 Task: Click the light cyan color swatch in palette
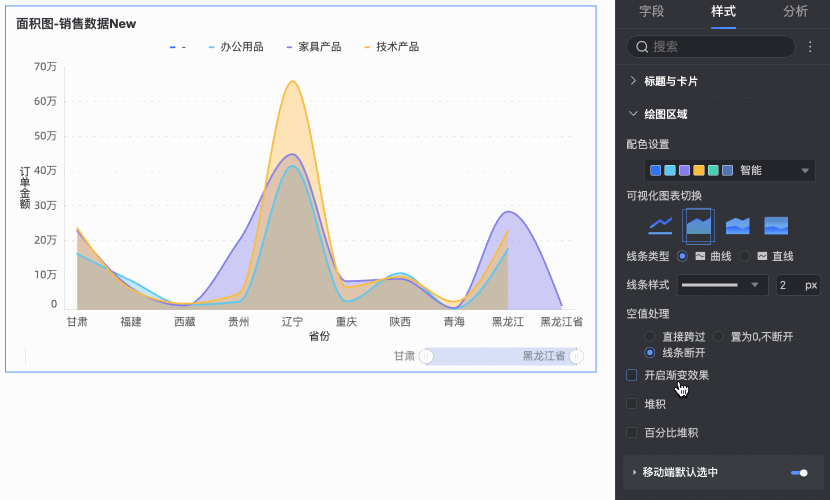click(670, 170)
